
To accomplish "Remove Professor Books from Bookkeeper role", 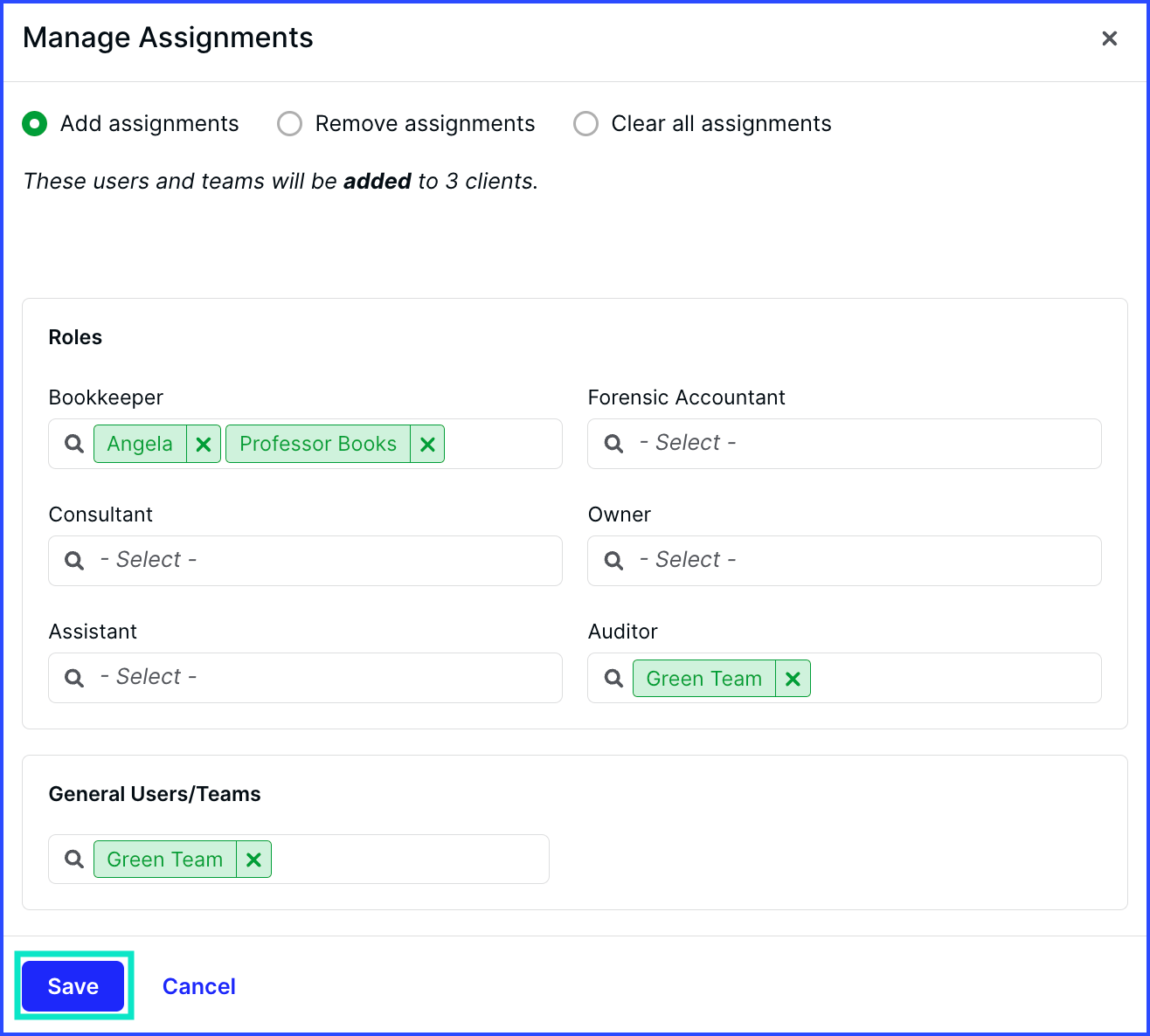I will point(427,444).
